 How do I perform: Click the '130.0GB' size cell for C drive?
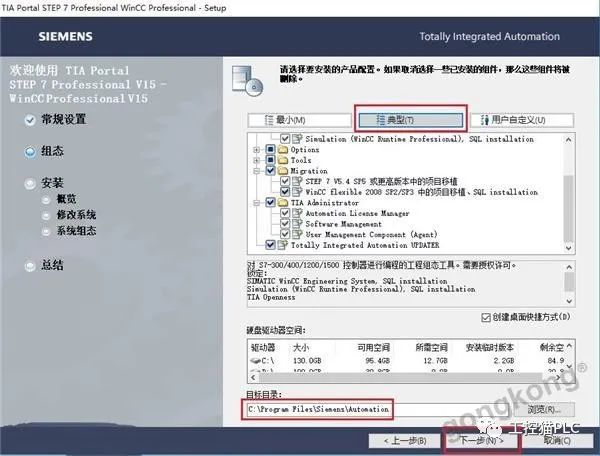click(x=307, y=361)
